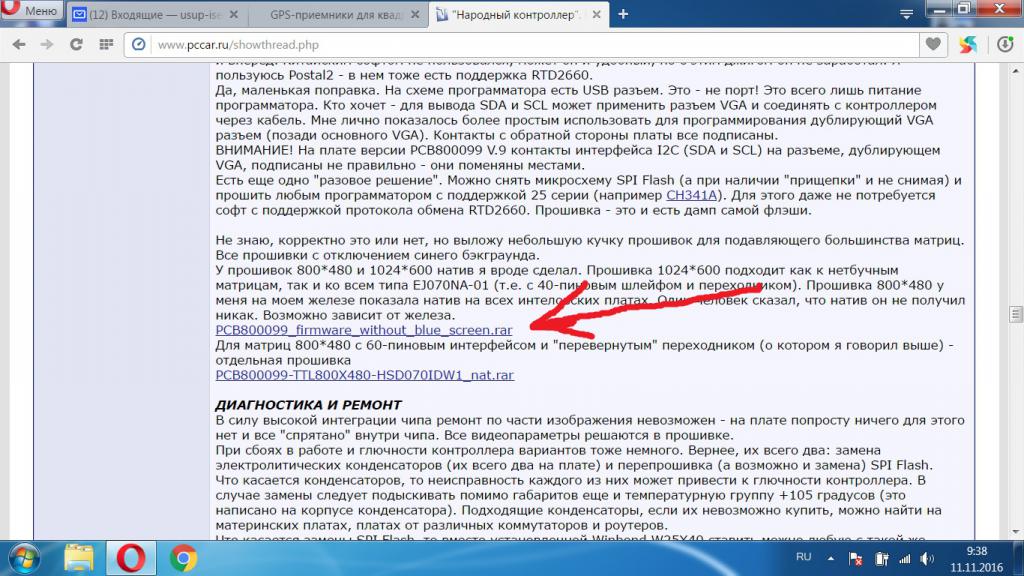This screenshot has width=1024, height=576.
Task: Switch to the Входящие mail tab
Action: [155, 14]
